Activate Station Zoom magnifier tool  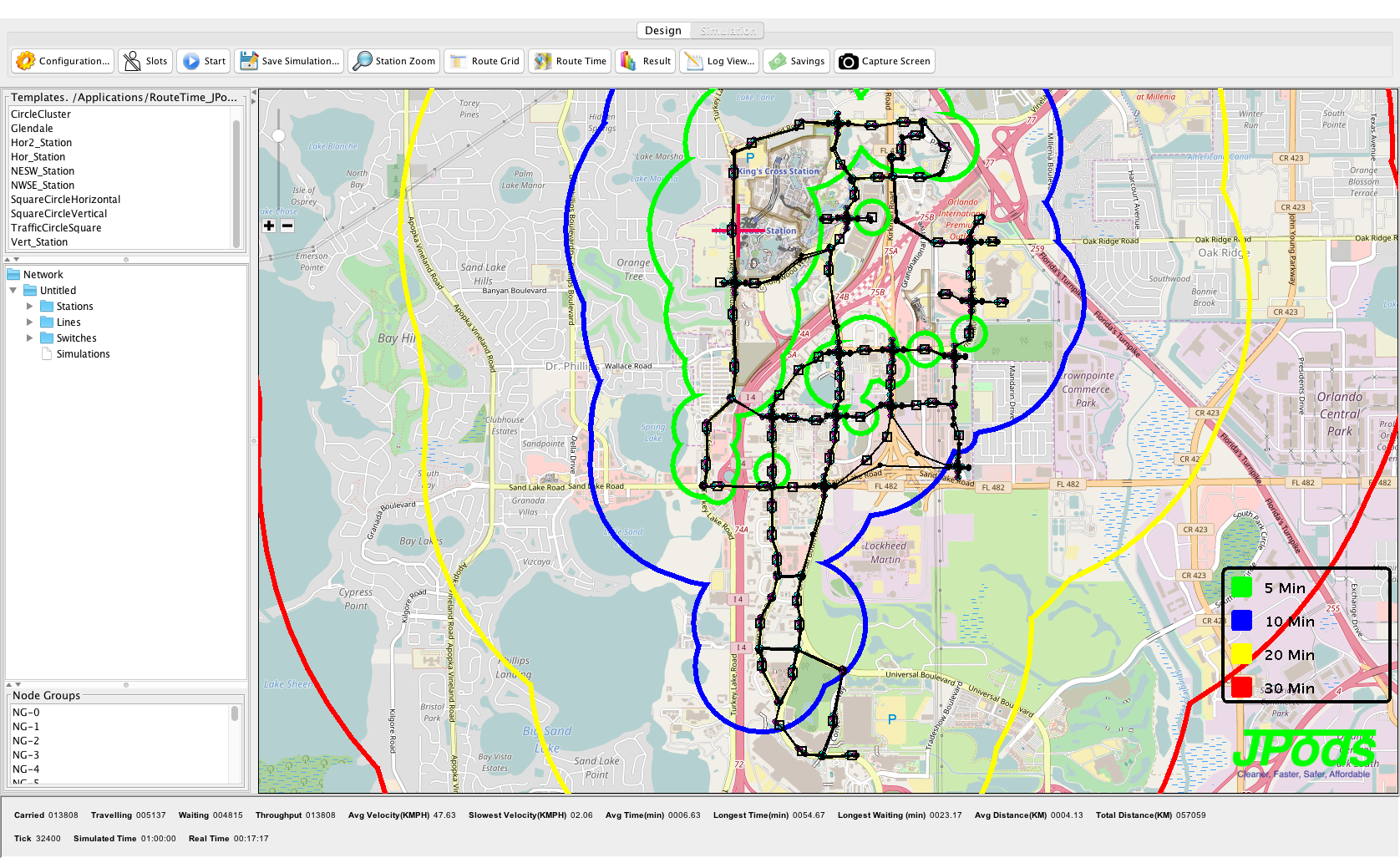pos(363,61)
